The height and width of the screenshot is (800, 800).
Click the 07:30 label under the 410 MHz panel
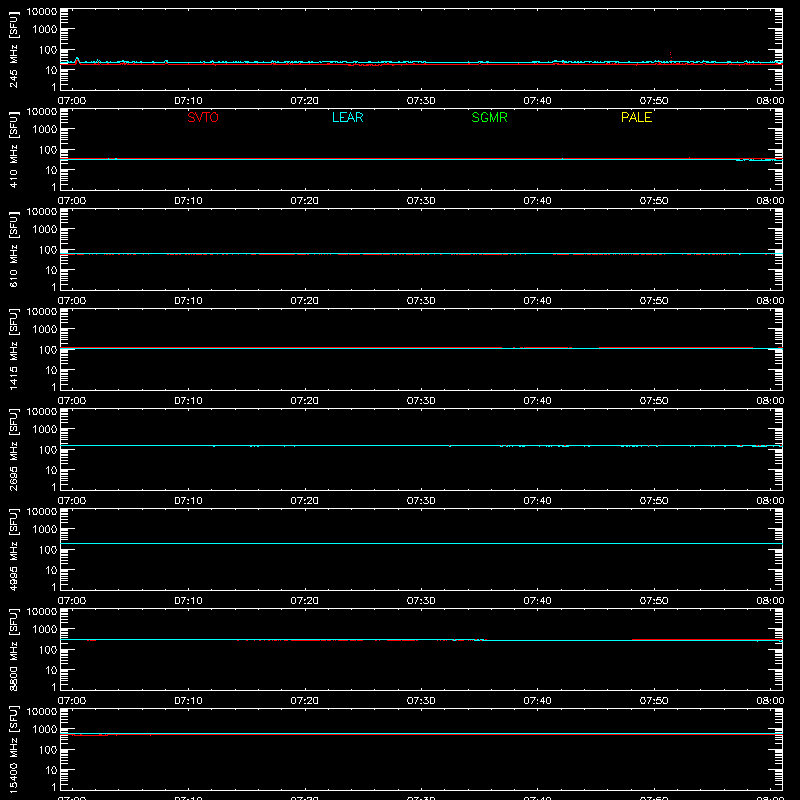(421, 201)
